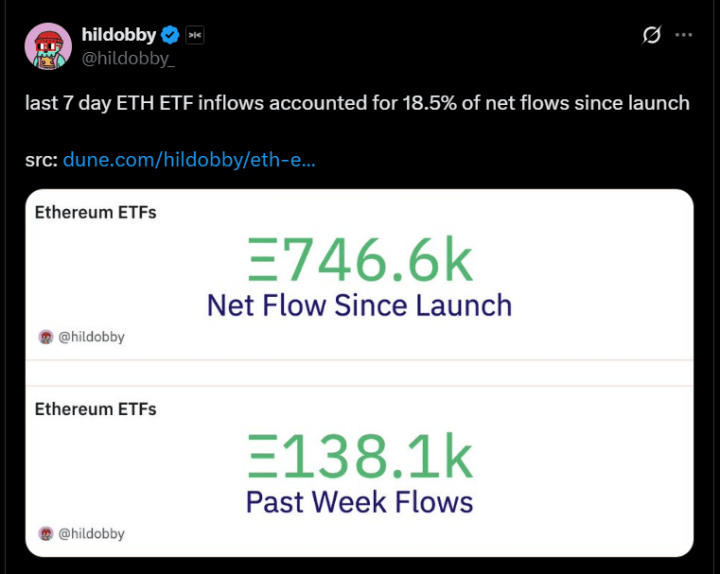Click @hildobby credit in the top card
This screenshot has width=720, height=574.
coord(91,337)
